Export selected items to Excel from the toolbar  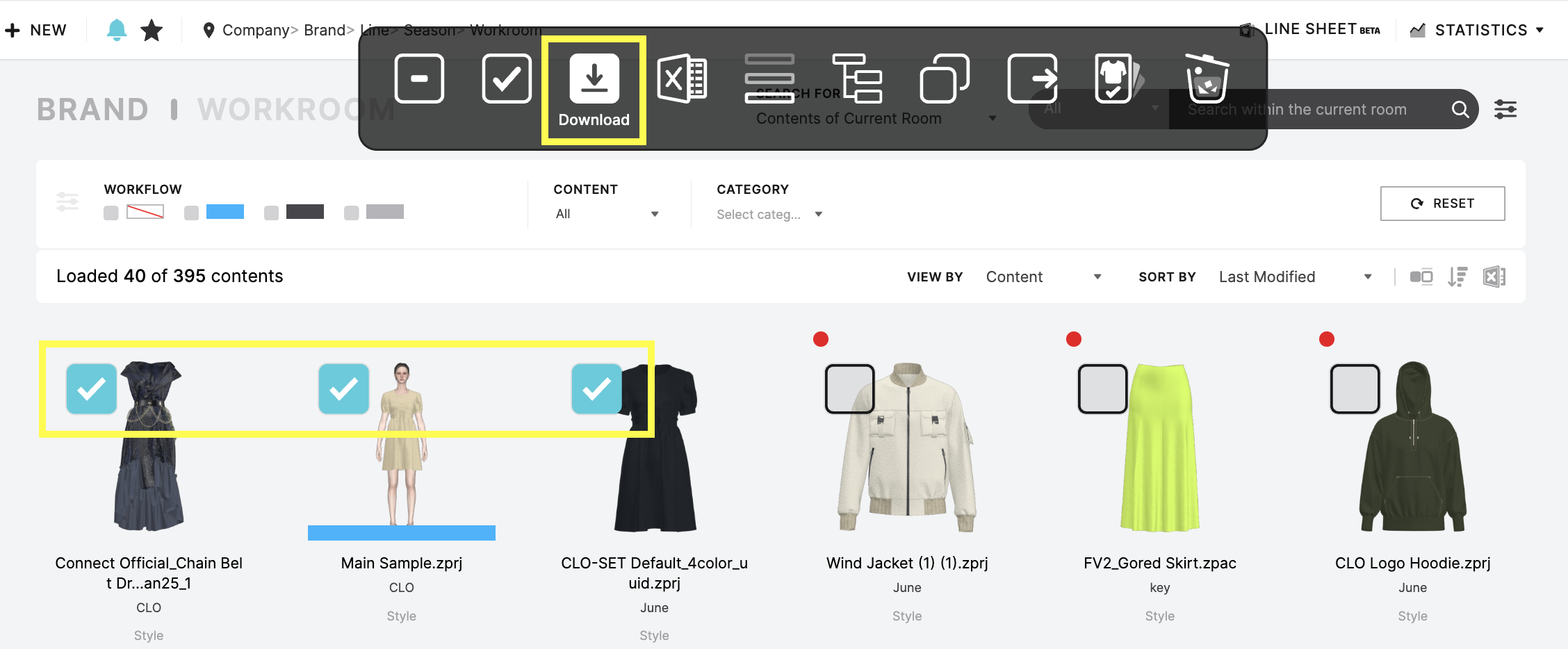(682, 78)
